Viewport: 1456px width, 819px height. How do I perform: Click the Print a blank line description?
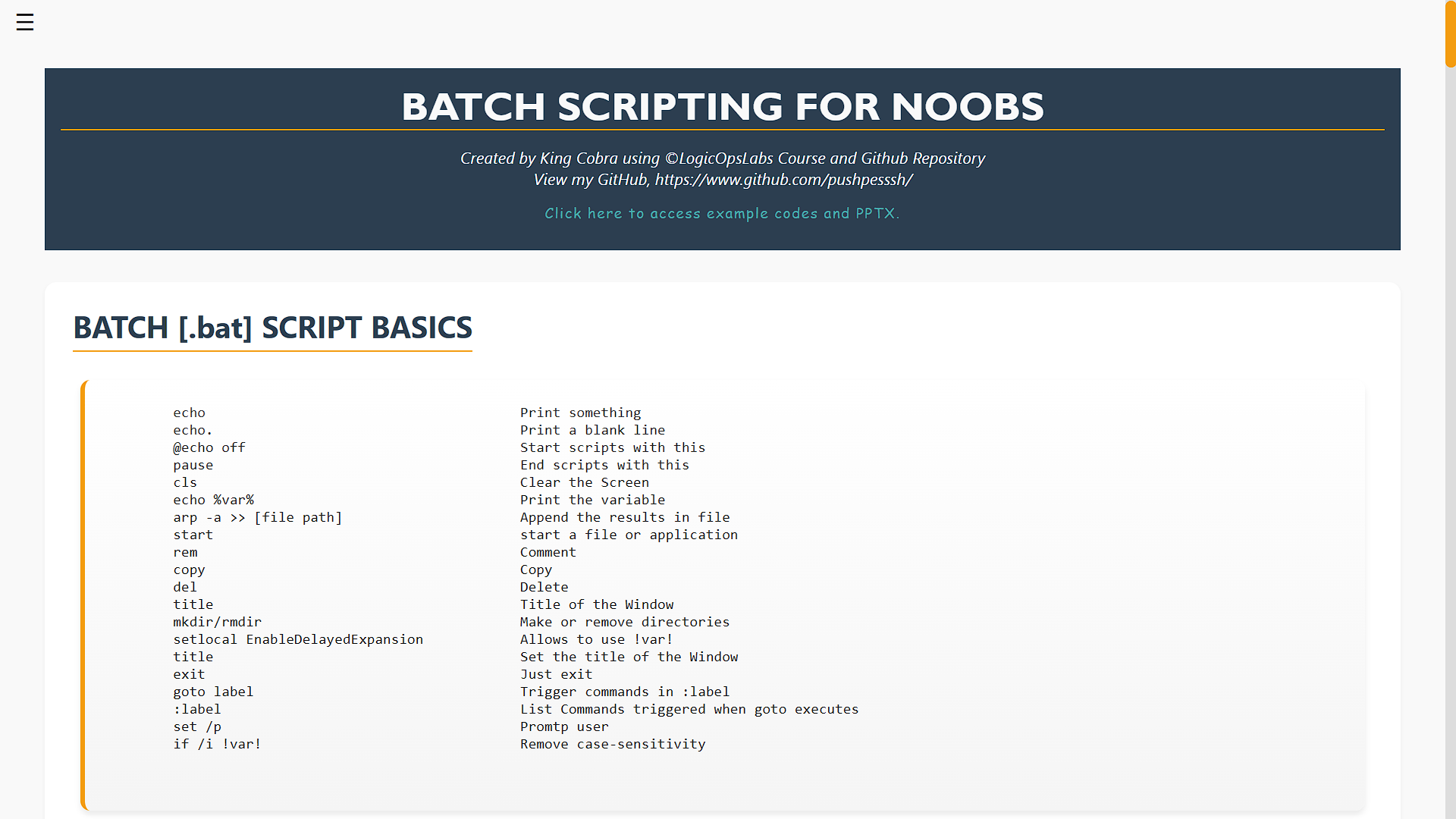[592, 430]
